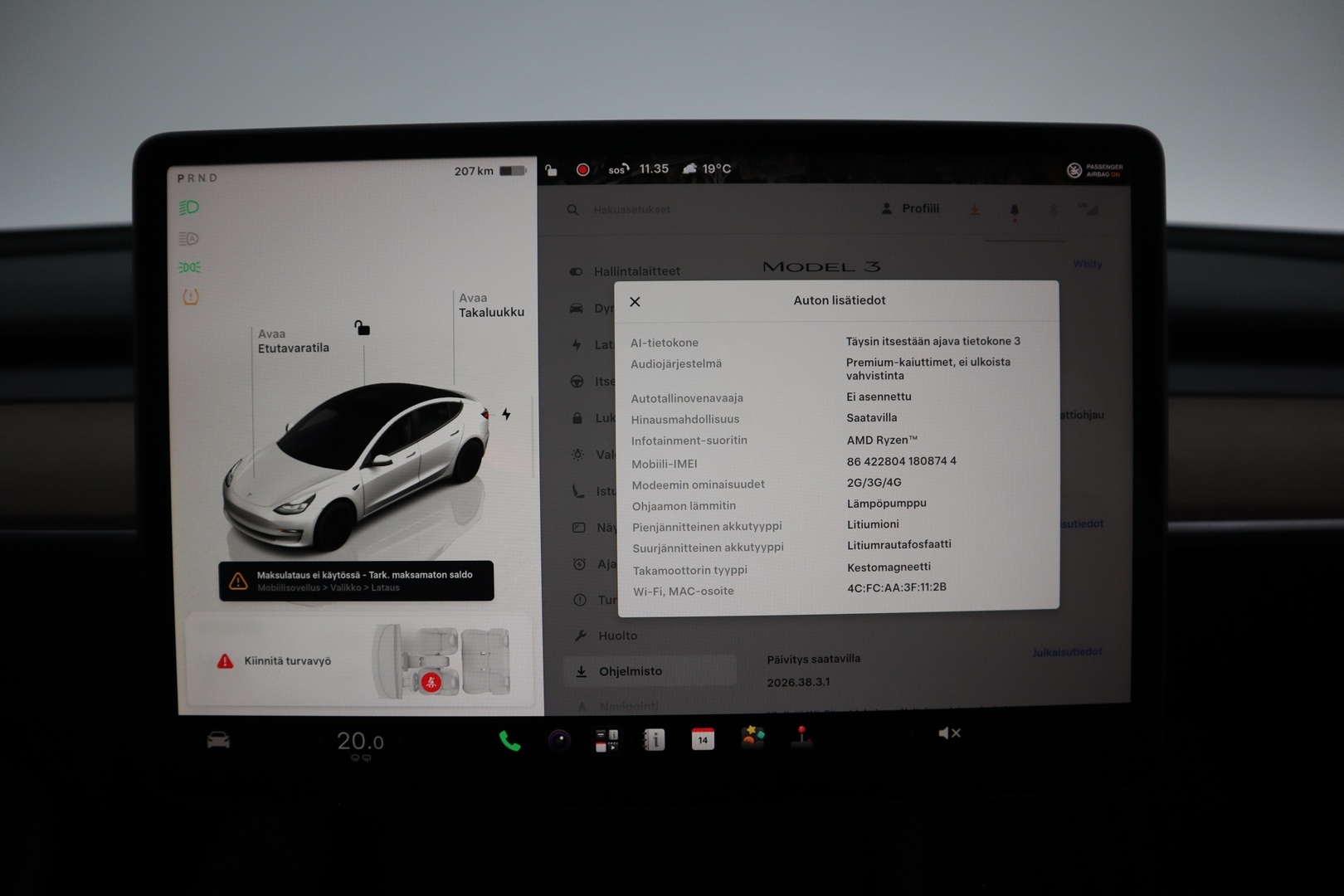
Task: Select the Mobiili-IMEI value 86 422804 180874 4
Action: (x=901, y=461)
